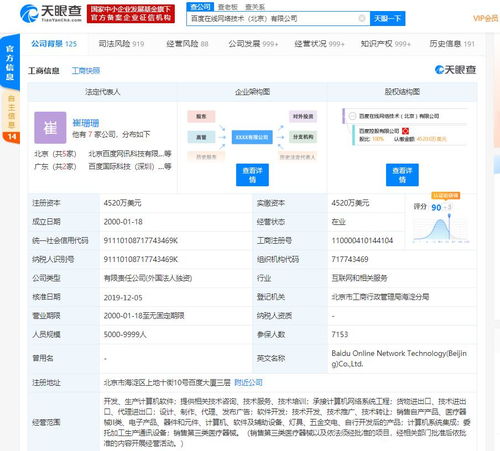Click 查看详情 under 企业架构图
Screen dimensions: 500x451
(252, 175)
